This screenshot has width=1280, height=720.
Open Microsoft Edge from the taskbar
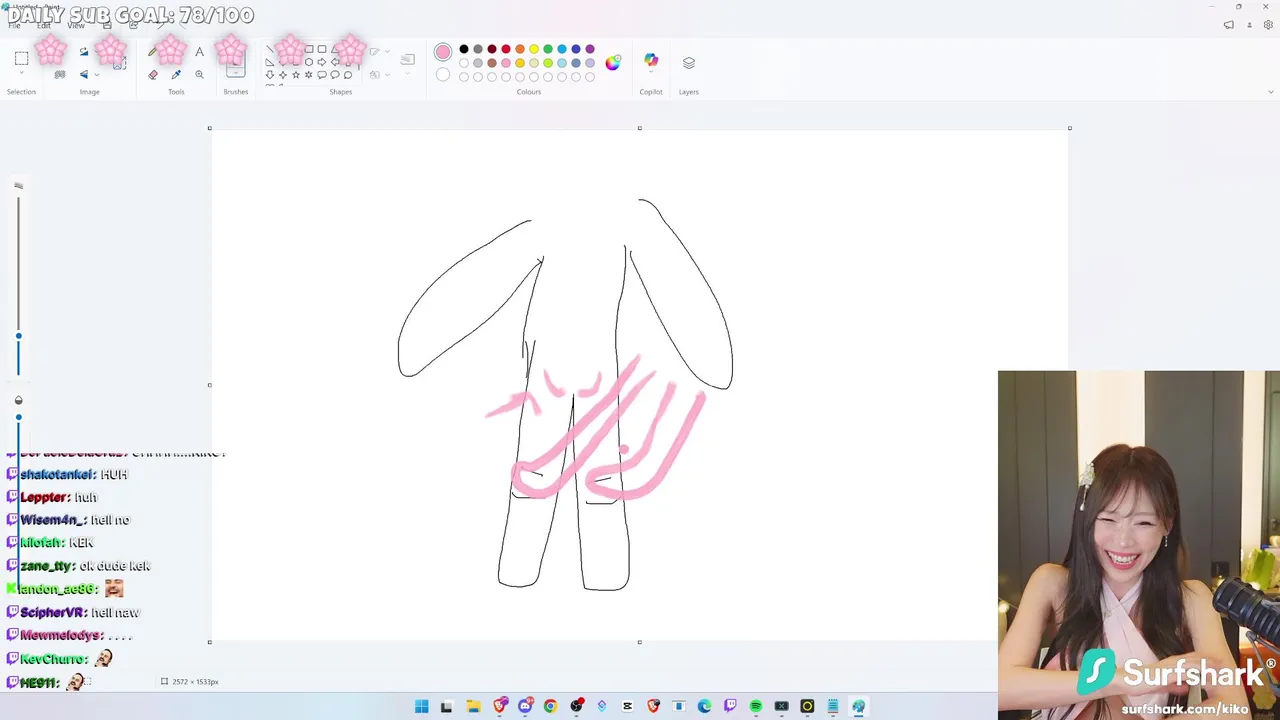tap(704, 706)
